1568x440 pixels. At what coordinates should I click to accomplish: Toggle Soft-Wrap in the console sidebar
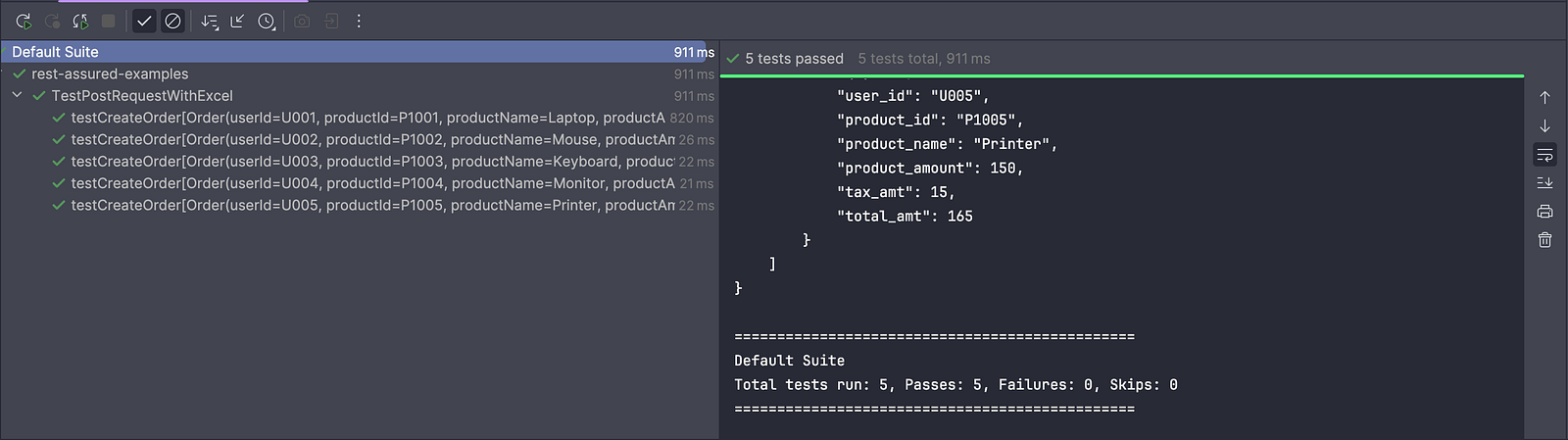click(1544, 155)
